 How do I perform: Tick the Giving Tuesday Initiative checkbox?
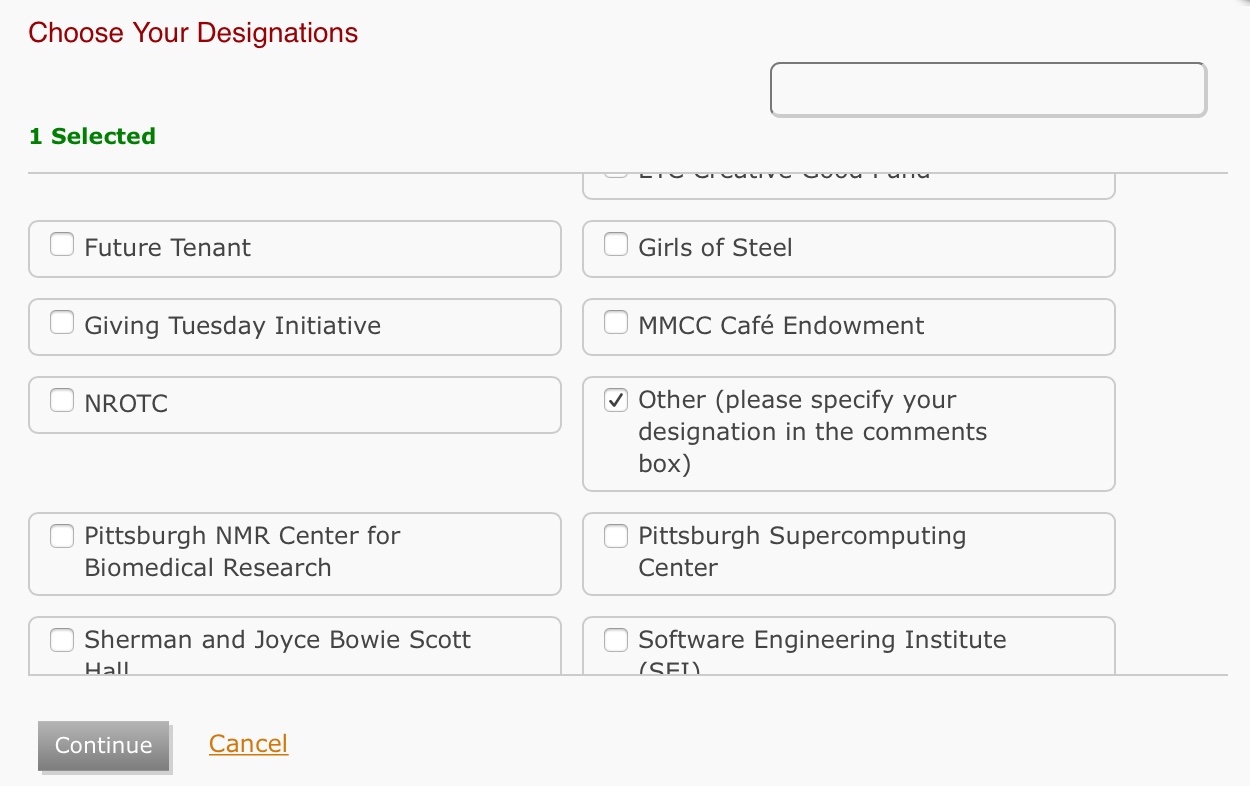(x=62, y=323)
